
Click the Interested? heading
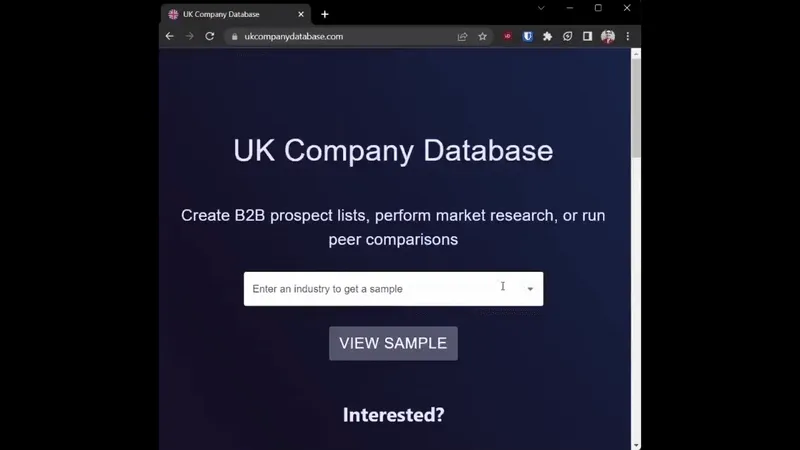click(393, 415)
